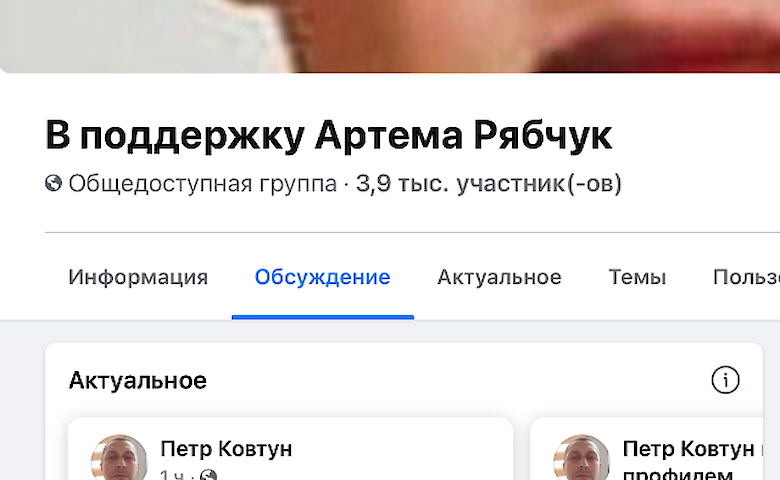Click the globe privacy icon after 1 ч.

click(208, 475)
